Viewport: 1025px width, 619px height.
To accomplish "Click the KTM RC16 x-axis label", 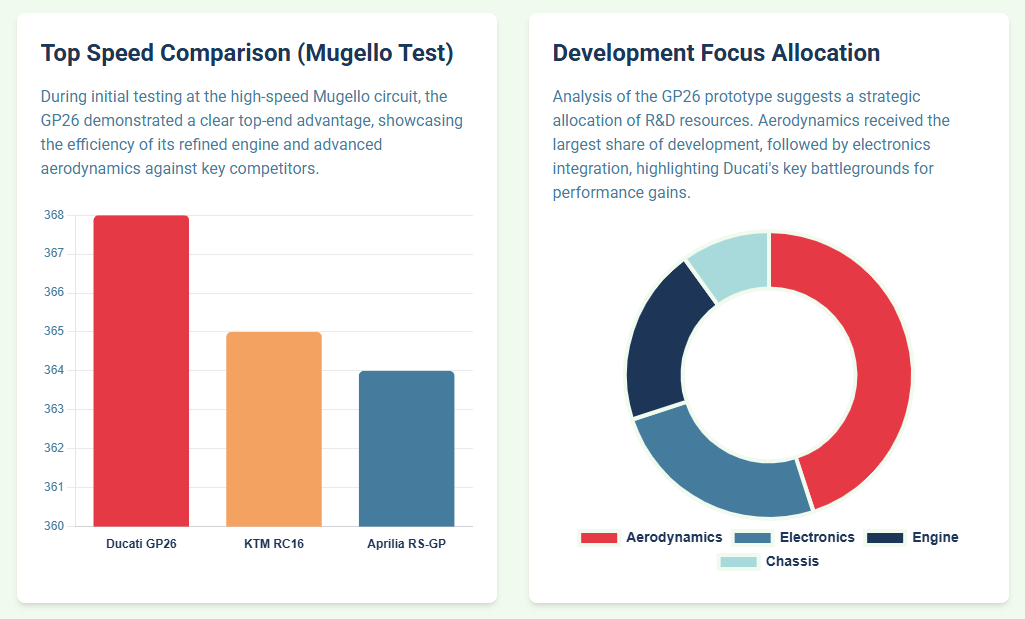I will click(x=274, y=545).
